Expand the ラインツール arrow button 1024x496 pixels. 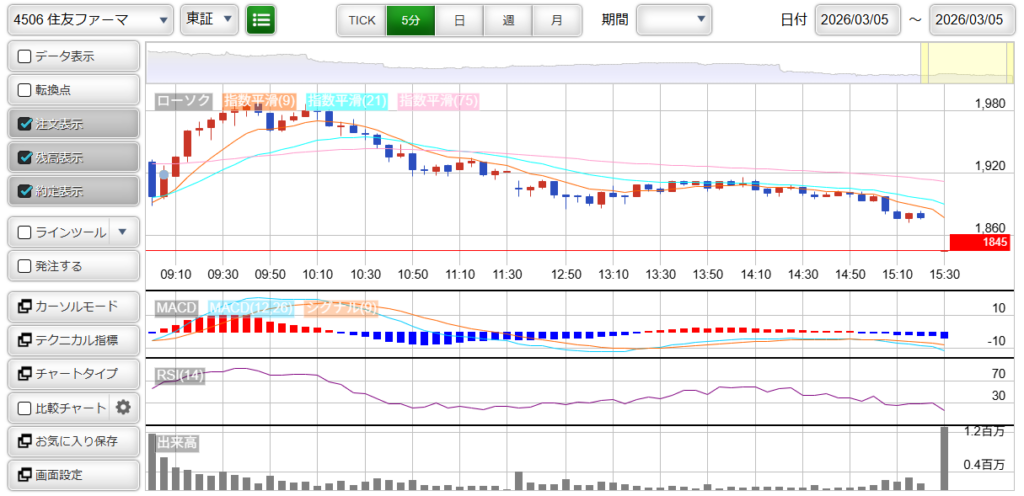122,232
